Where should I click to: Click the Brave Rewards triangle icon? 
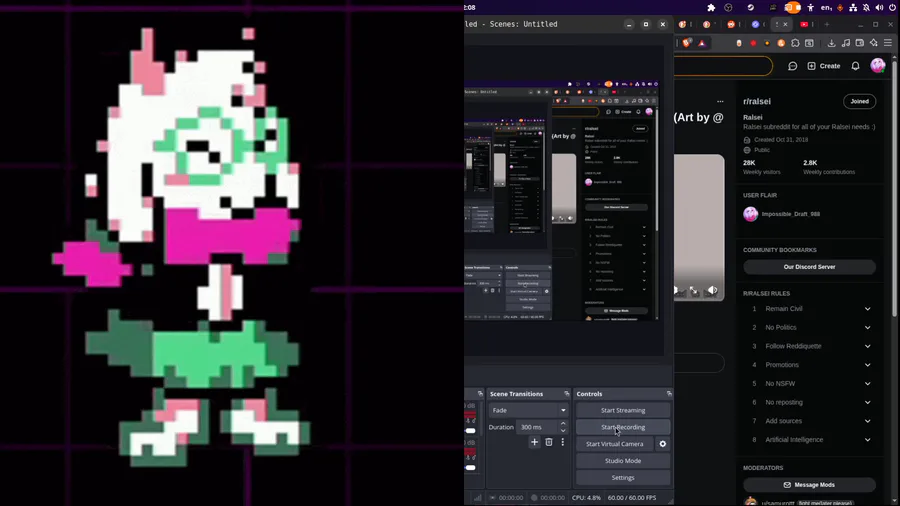701,42
